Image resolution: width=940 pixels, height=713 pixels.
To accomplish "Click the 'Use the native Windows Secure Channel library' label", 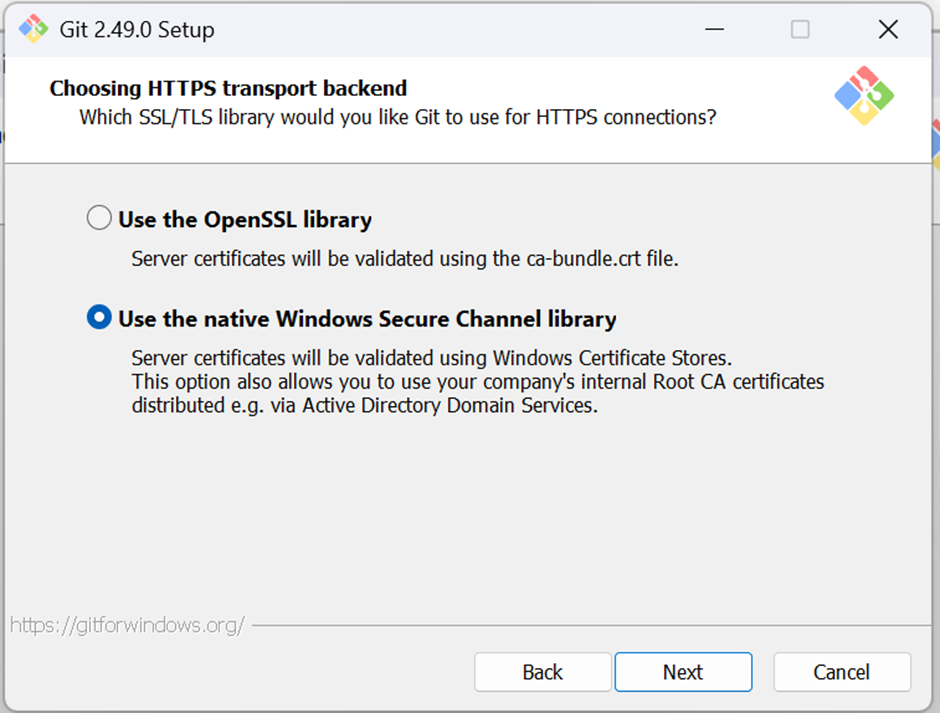I will pos(367,319).
